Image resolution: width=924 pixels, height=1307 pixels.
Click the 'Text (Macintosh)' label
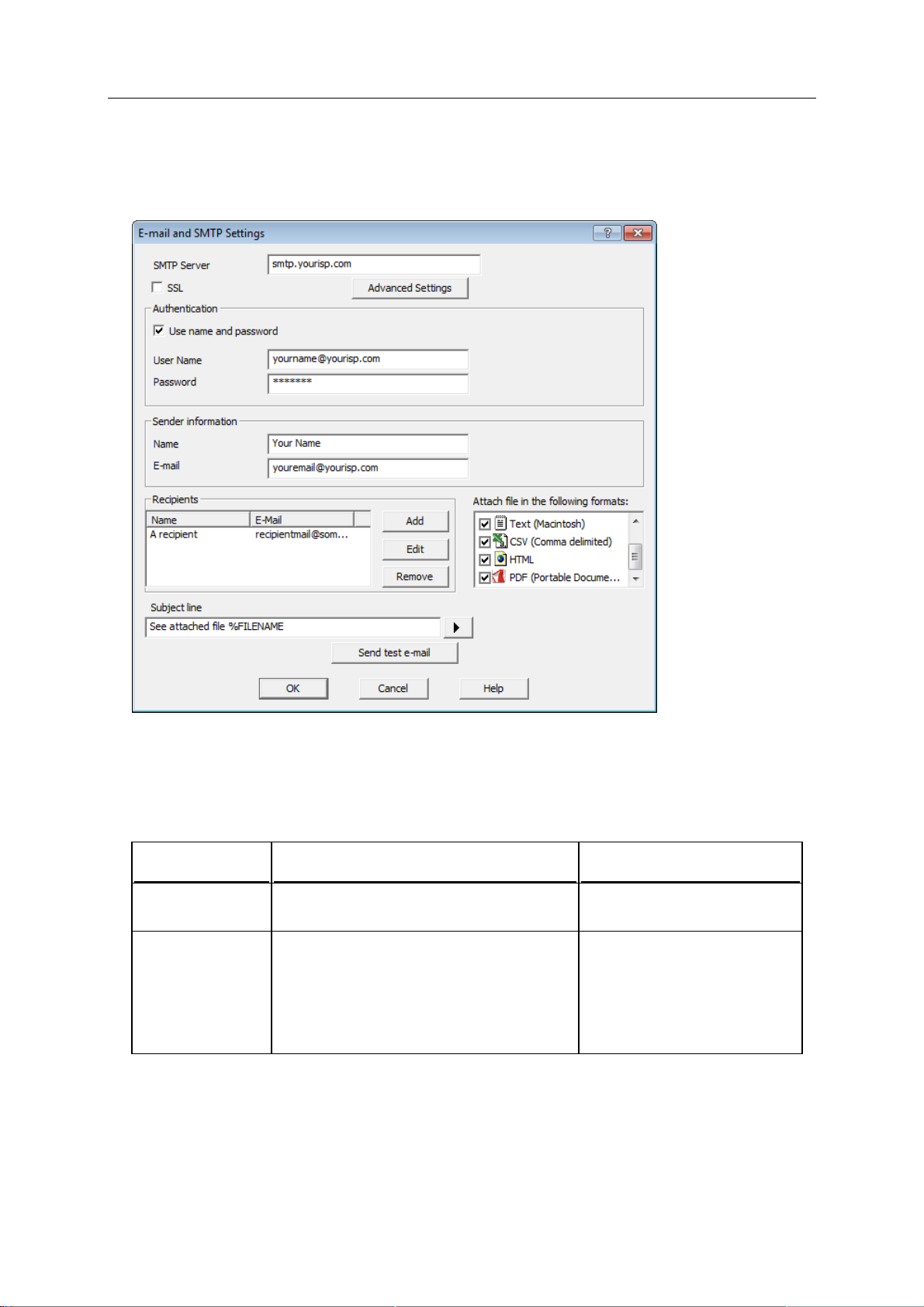pos(547,524)
